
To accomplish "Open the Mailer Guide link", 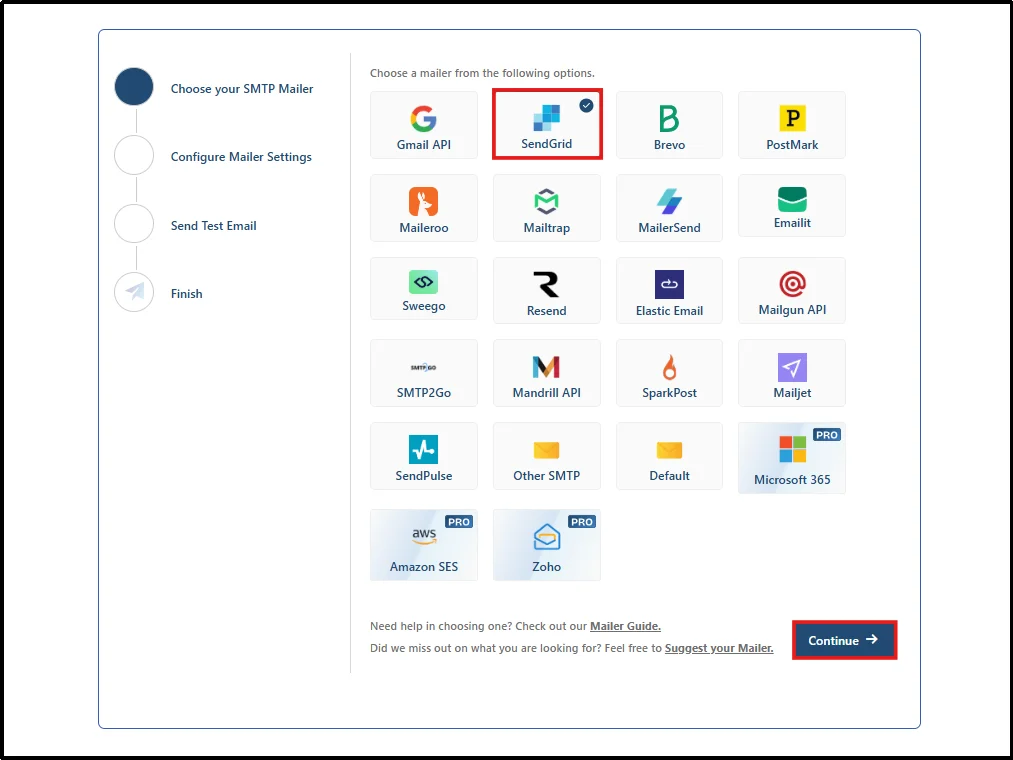I will pos(625,626).
